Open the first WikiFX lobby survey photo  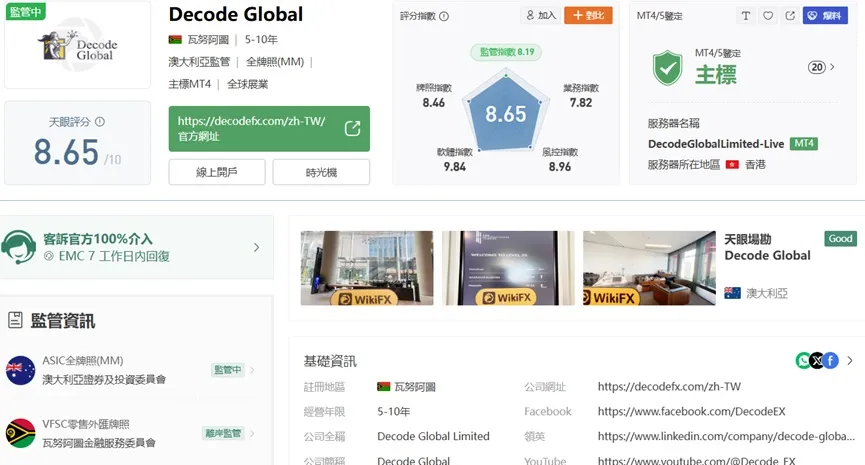click(x=367, y=268)
